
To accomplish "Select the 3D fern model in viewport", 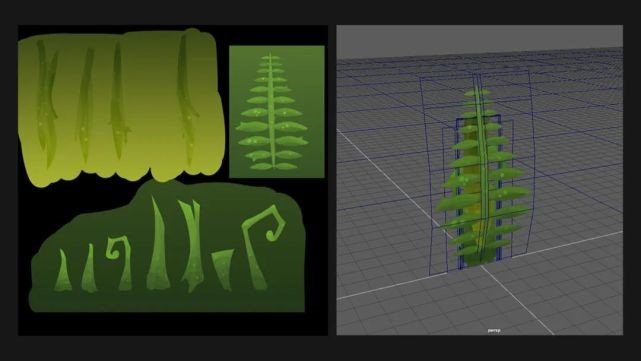I will (x=482, y=176).
